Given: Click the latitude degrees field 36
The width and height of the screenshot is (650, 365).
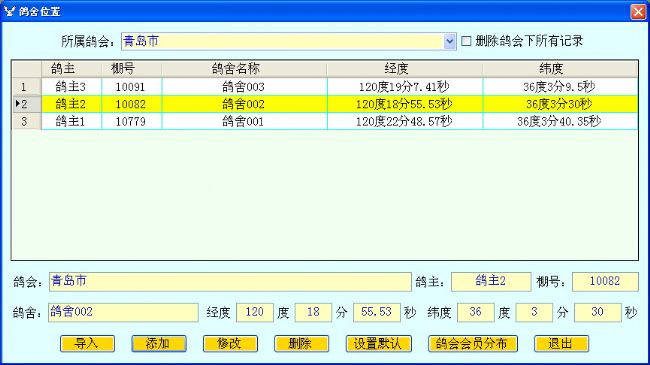Looking at the screenshot, I should pyautogui.click(x=475, y=312).
